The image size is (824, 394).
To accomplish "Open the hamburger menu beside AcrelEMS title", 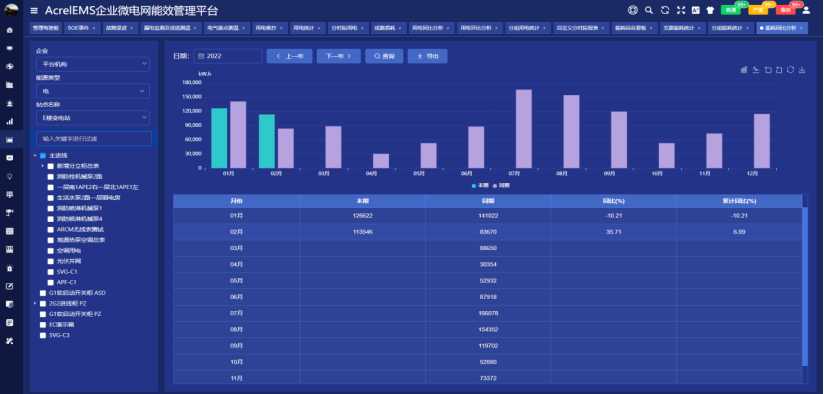I will coord(34,11).
